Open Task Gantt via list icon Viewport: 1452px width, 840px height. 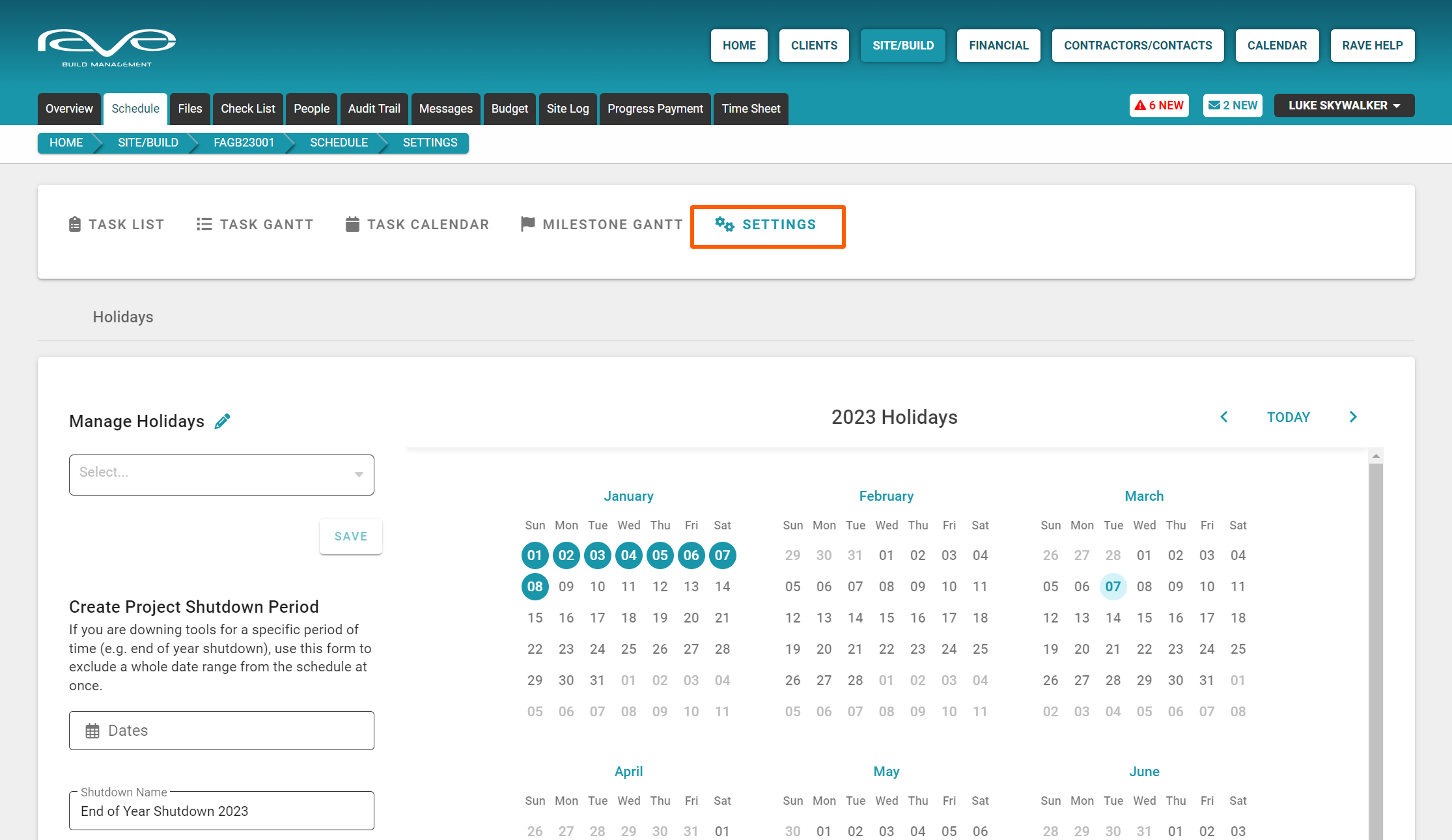[x=204, y=225]
